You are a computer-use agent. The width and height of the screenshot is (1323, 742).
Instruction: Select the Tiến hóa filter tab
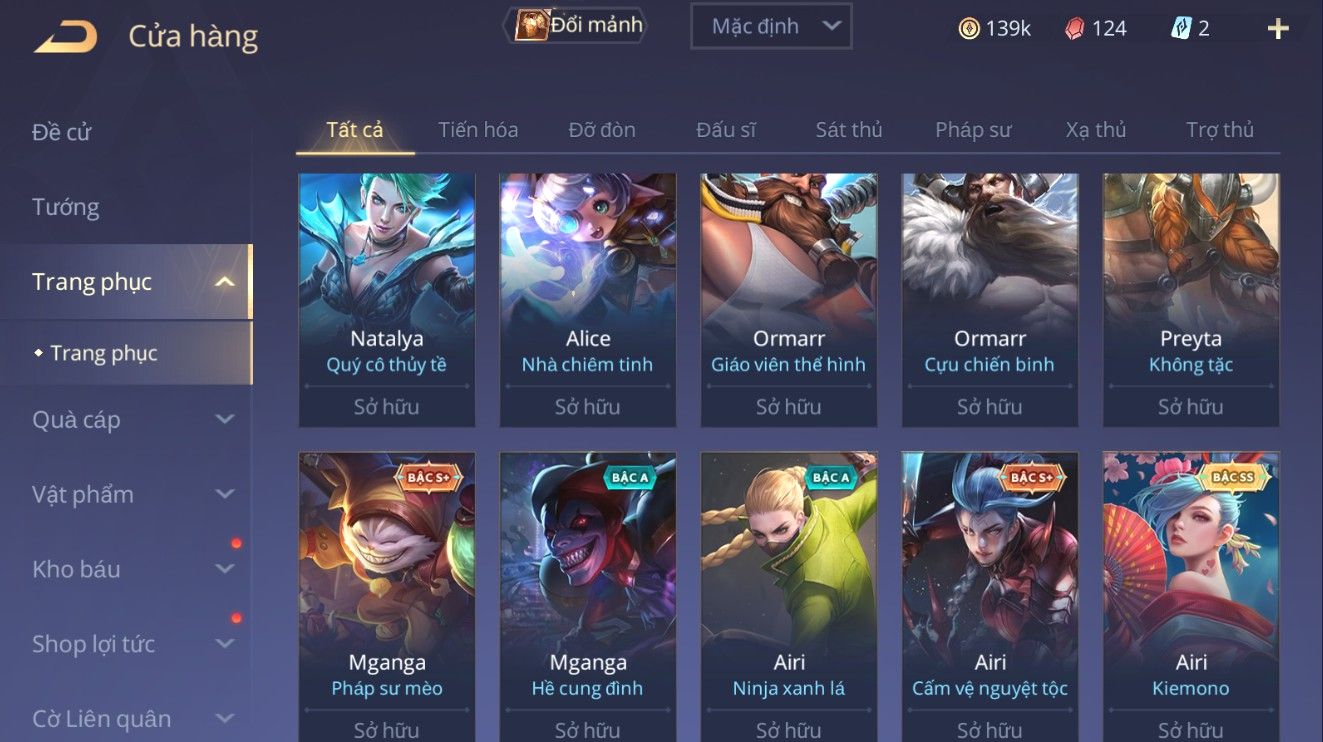478,130
